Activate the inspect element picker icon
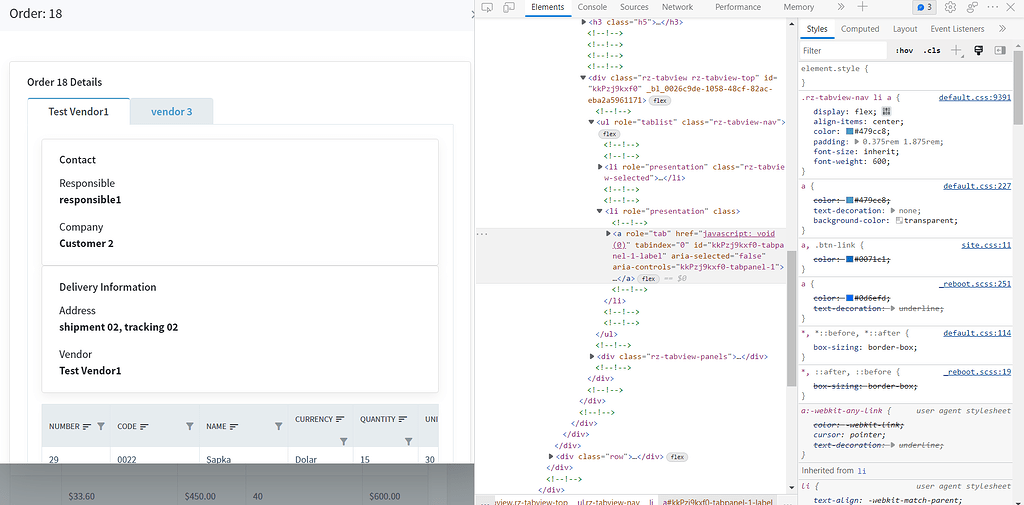The image size is (1024, 505). click(487, 7)
